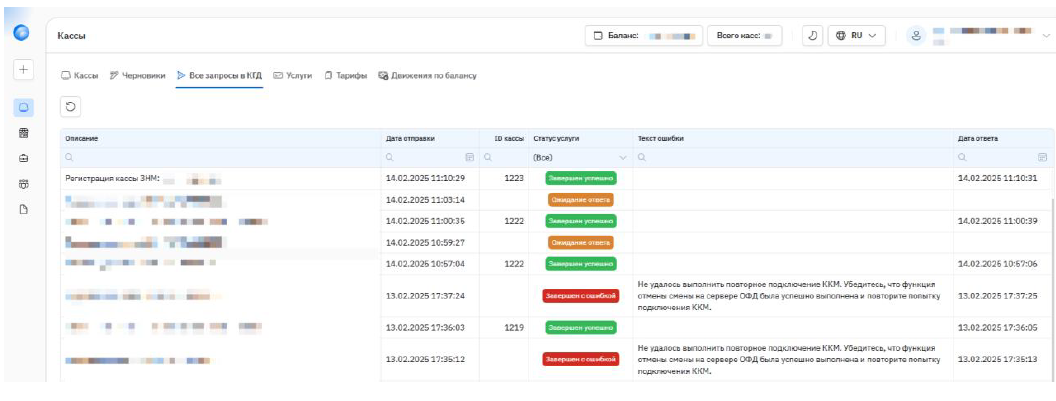Click the app logo in sidebar

coord(23,32)
